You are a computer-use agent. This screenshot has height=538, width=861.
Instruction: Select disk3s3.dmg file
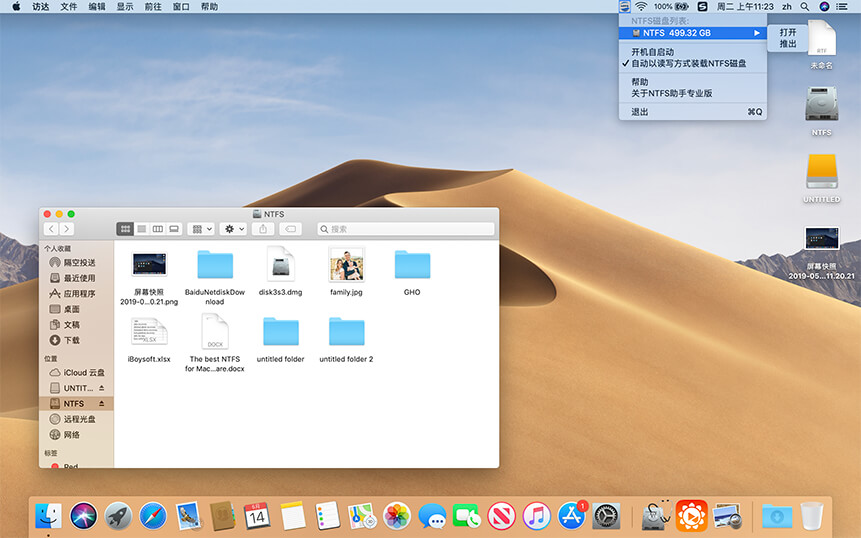[x=281, y=264]
